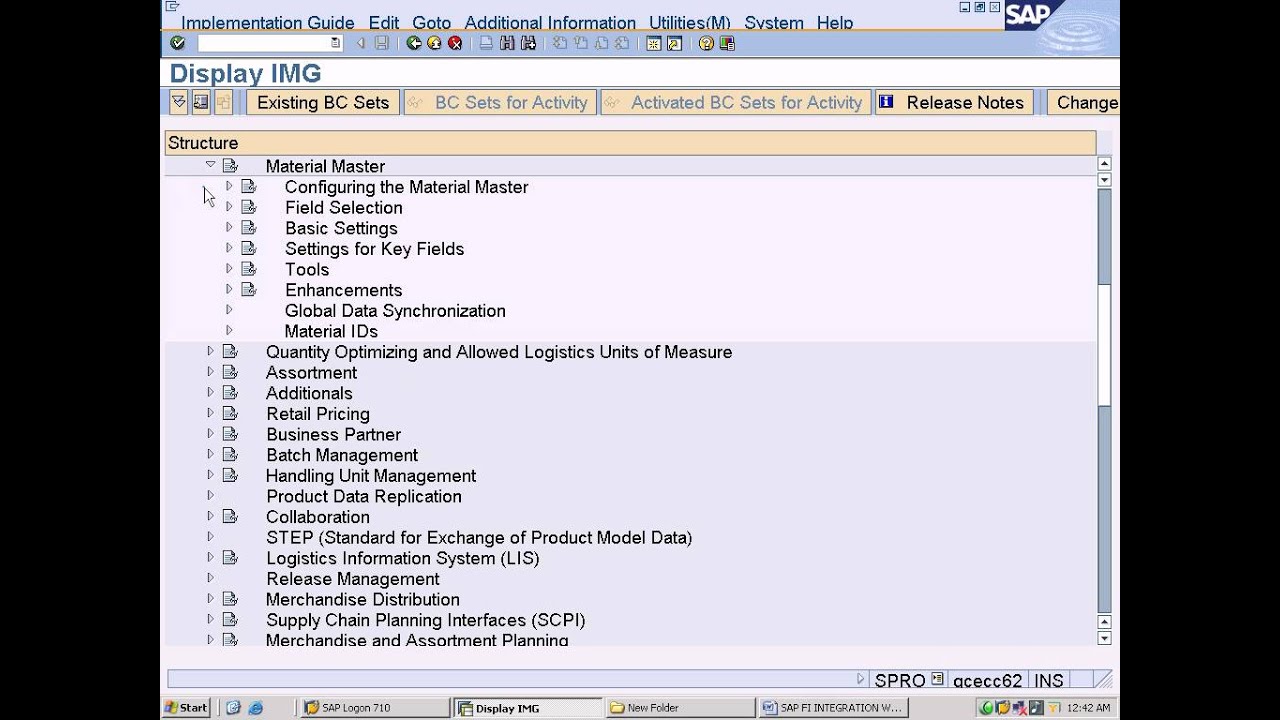Viewport: 1280px width, 720px height.
Task: Click the Generate Shortcut icon
Action: click(674, 43)
